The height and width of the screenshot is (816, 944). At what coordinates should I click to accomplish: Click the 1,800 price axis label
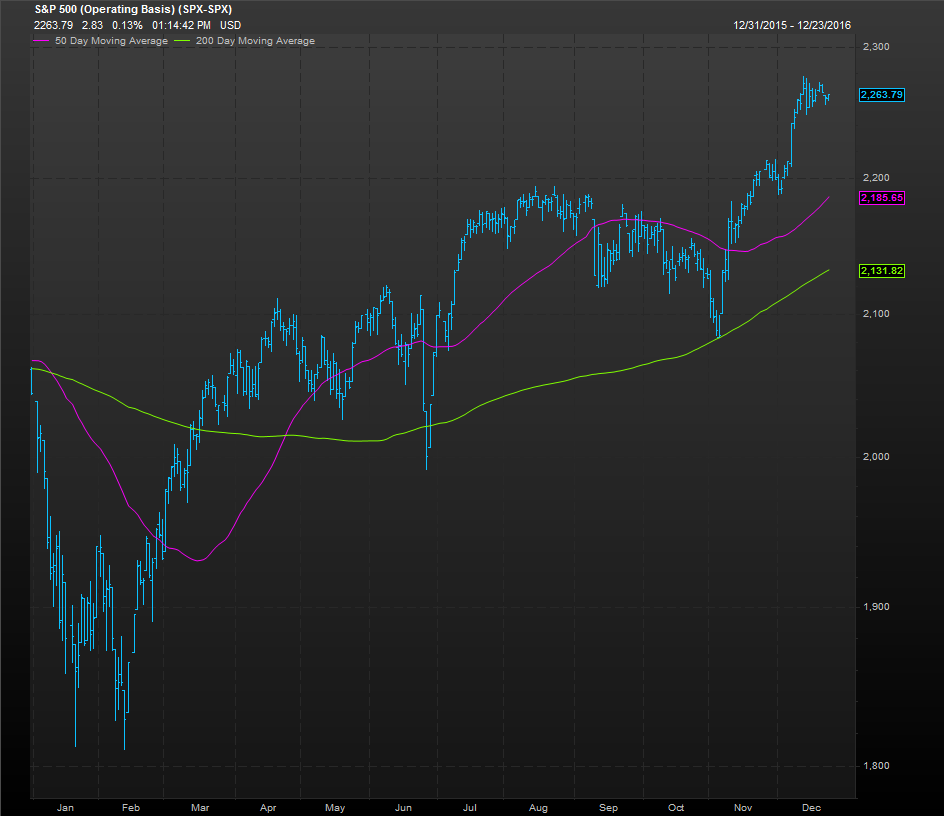876,766
